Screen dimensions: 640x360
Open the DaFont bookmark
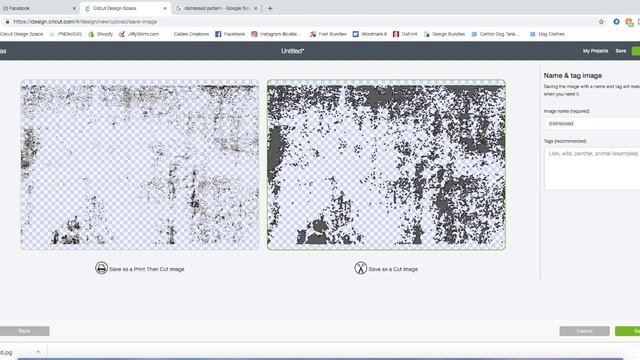click(405, 34)
